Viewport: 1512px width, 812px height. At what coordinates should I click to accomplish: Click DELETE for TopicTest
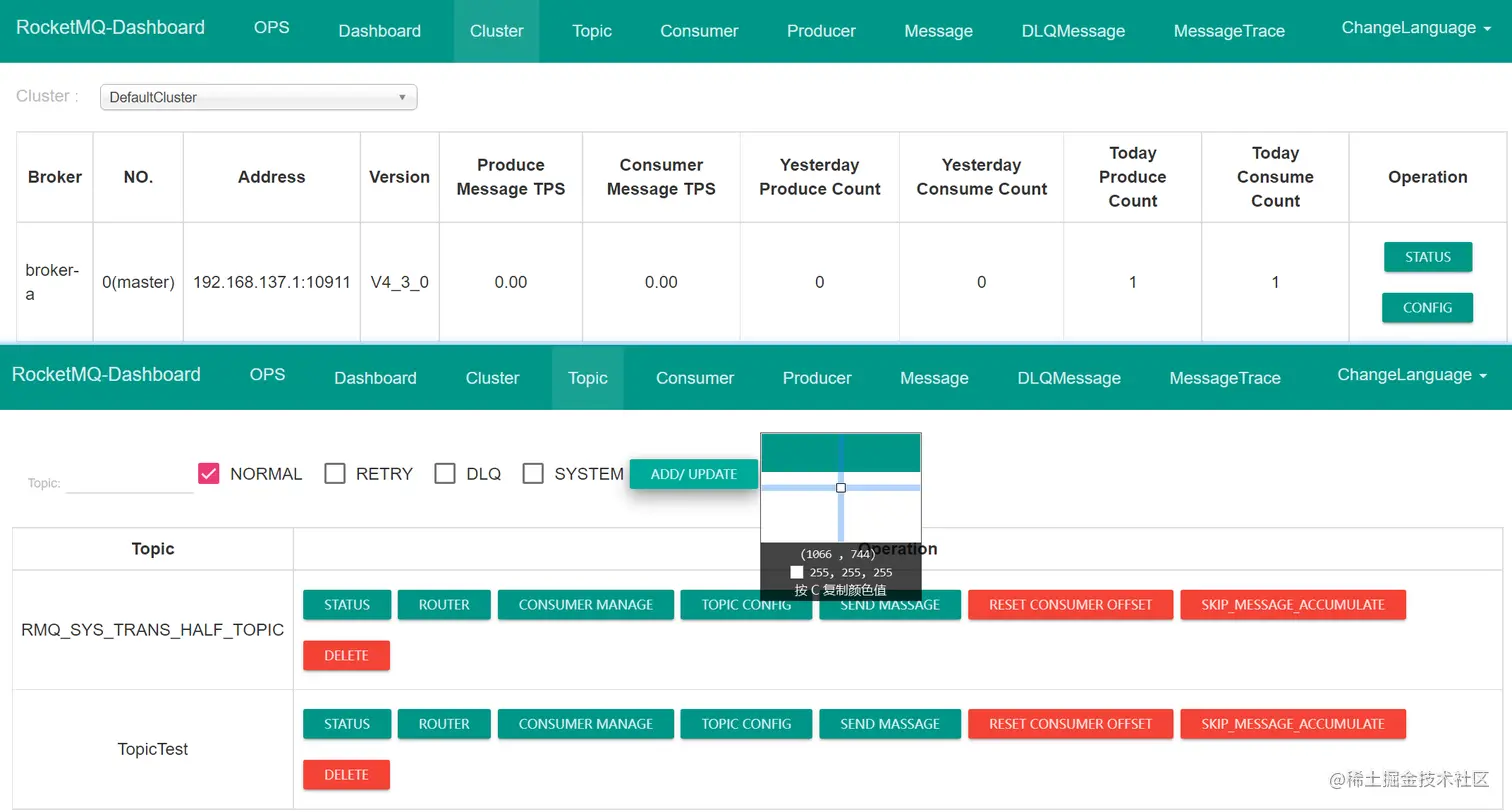[347, 775]
